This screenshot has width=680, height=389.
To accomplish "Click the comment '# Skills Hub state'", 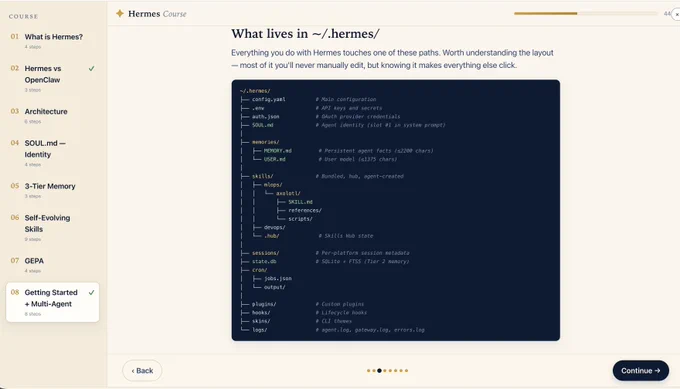I will click(x=346, y=236).
